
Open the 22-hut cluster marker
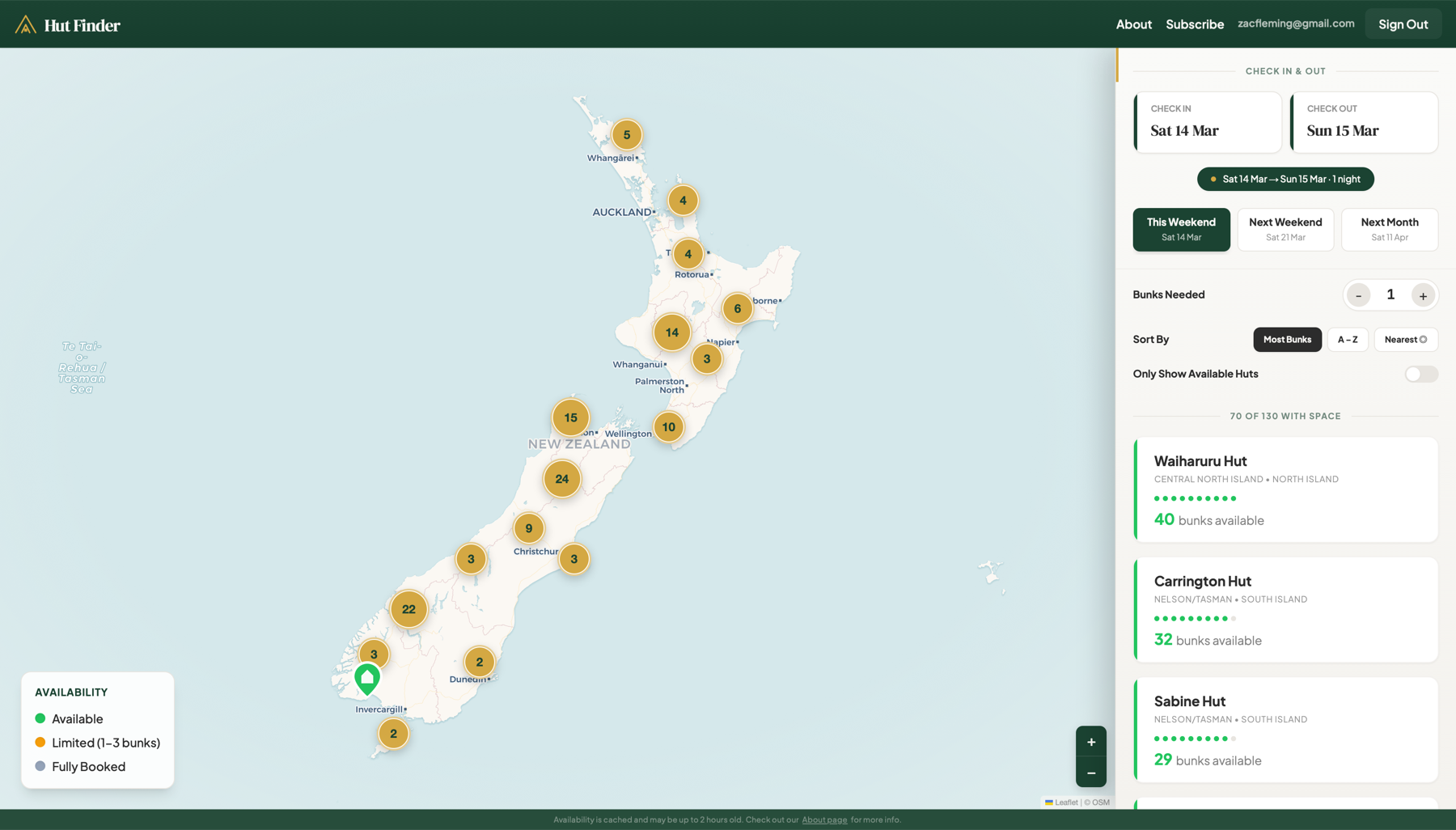pyautogui.click(x=408, y=609)
